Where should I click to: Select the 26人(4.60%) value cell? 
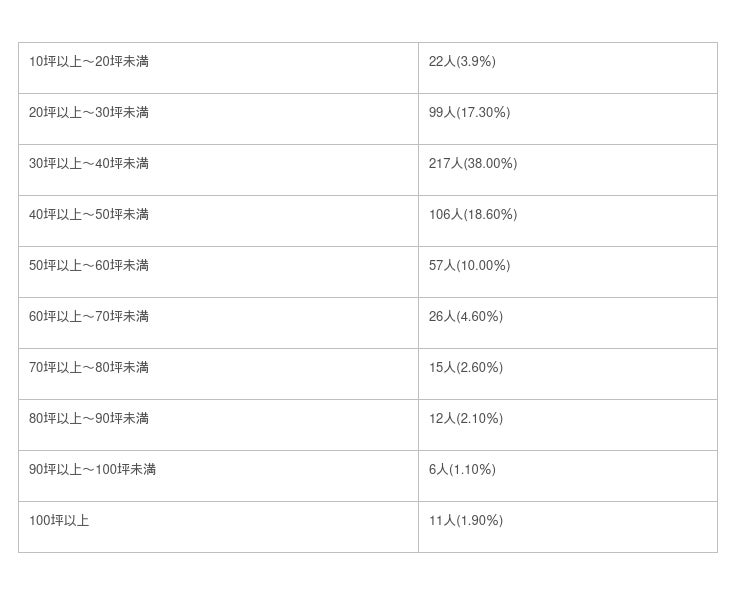pyautogui.click(x=466, y=317)
